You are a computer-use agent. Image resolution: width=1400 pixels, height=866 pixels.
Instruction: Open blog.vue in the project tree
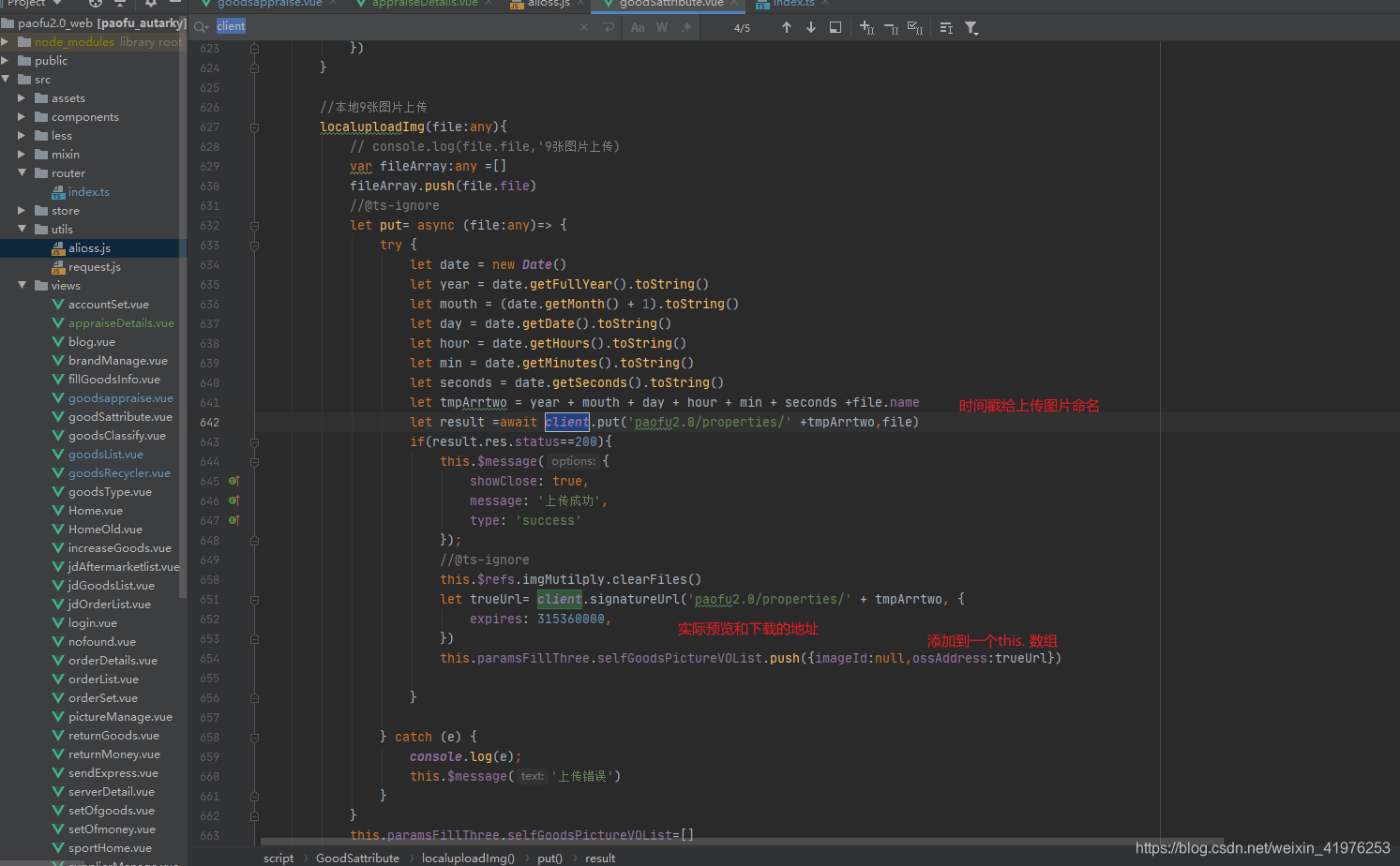click(91, 341)
